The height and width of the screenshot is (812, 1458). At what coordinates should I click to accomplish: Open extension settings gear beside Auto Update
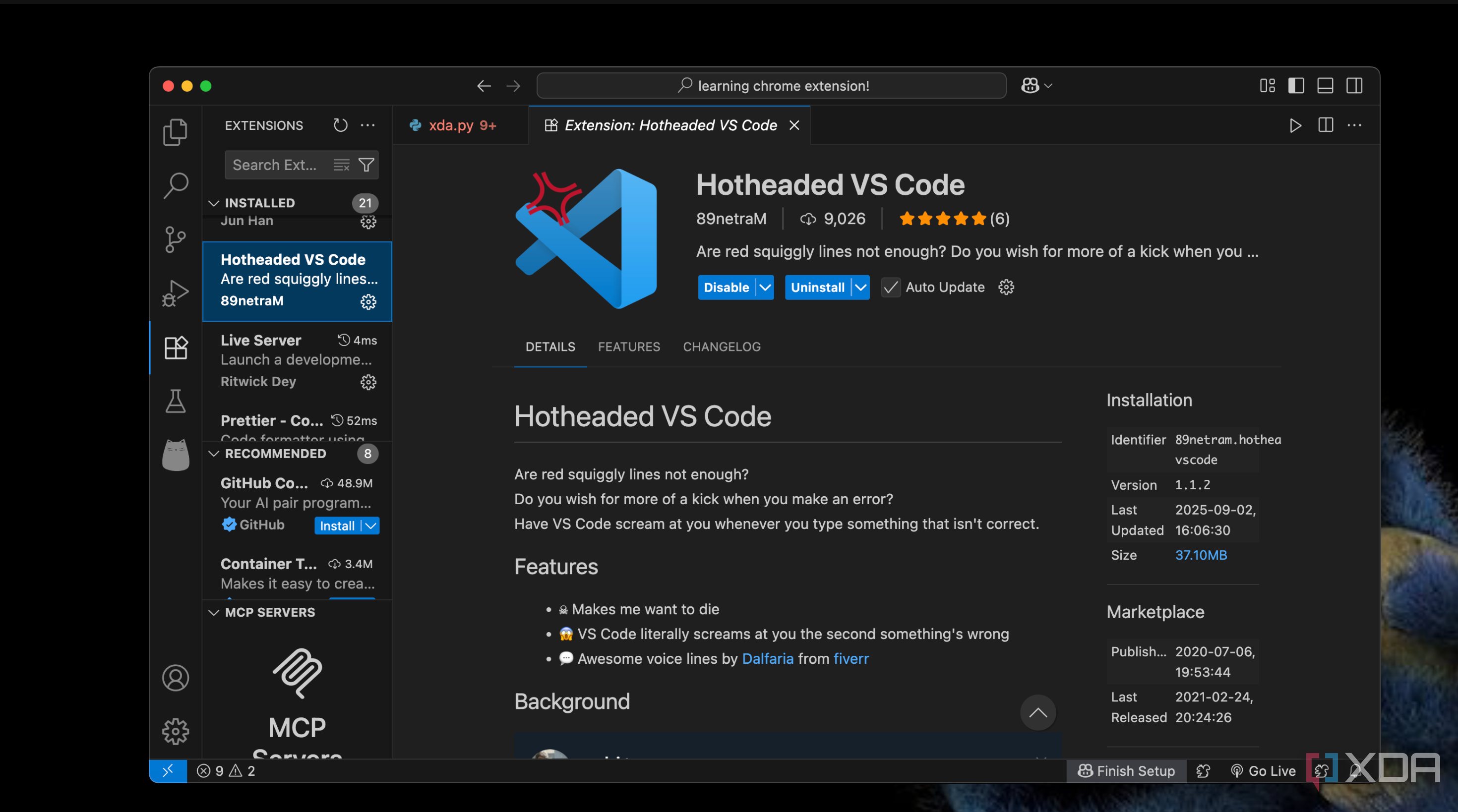point(1006,288)
